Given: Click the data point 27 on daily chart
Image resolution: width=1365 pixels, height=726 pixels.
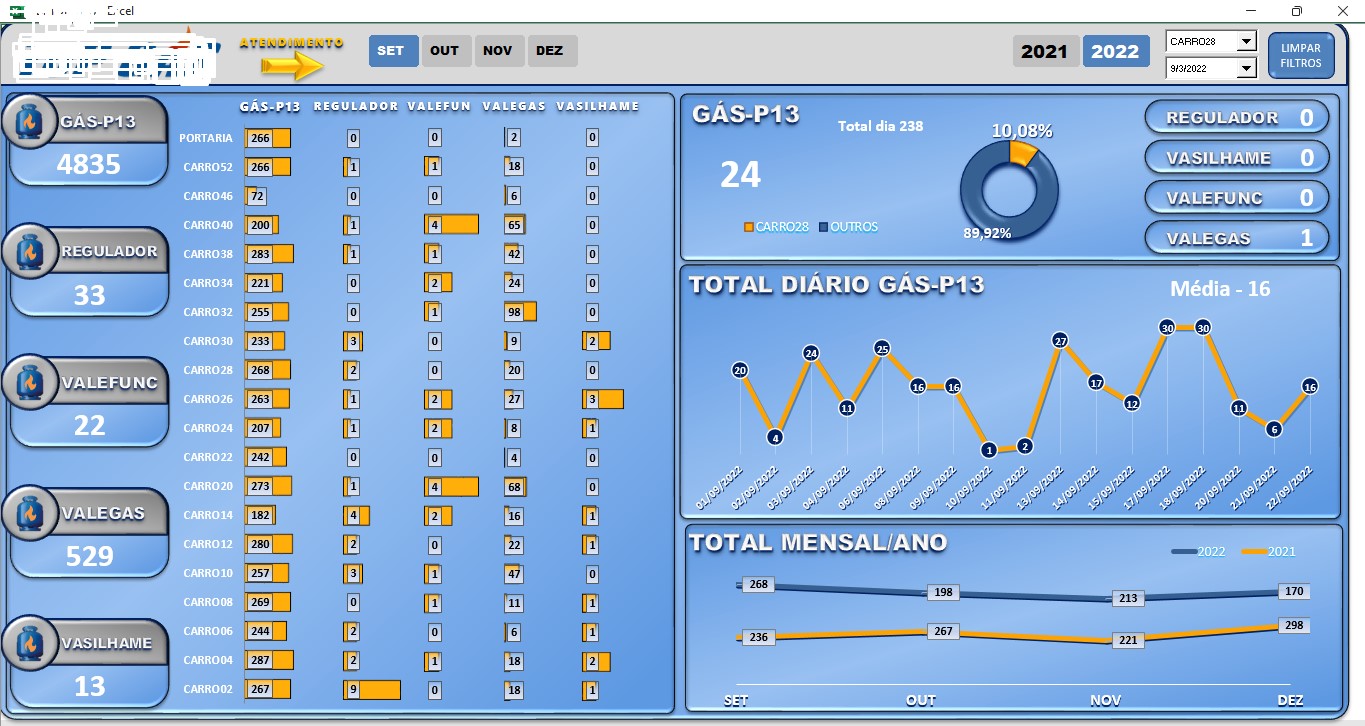Looking at the screenshot, I should [1060, 340].
